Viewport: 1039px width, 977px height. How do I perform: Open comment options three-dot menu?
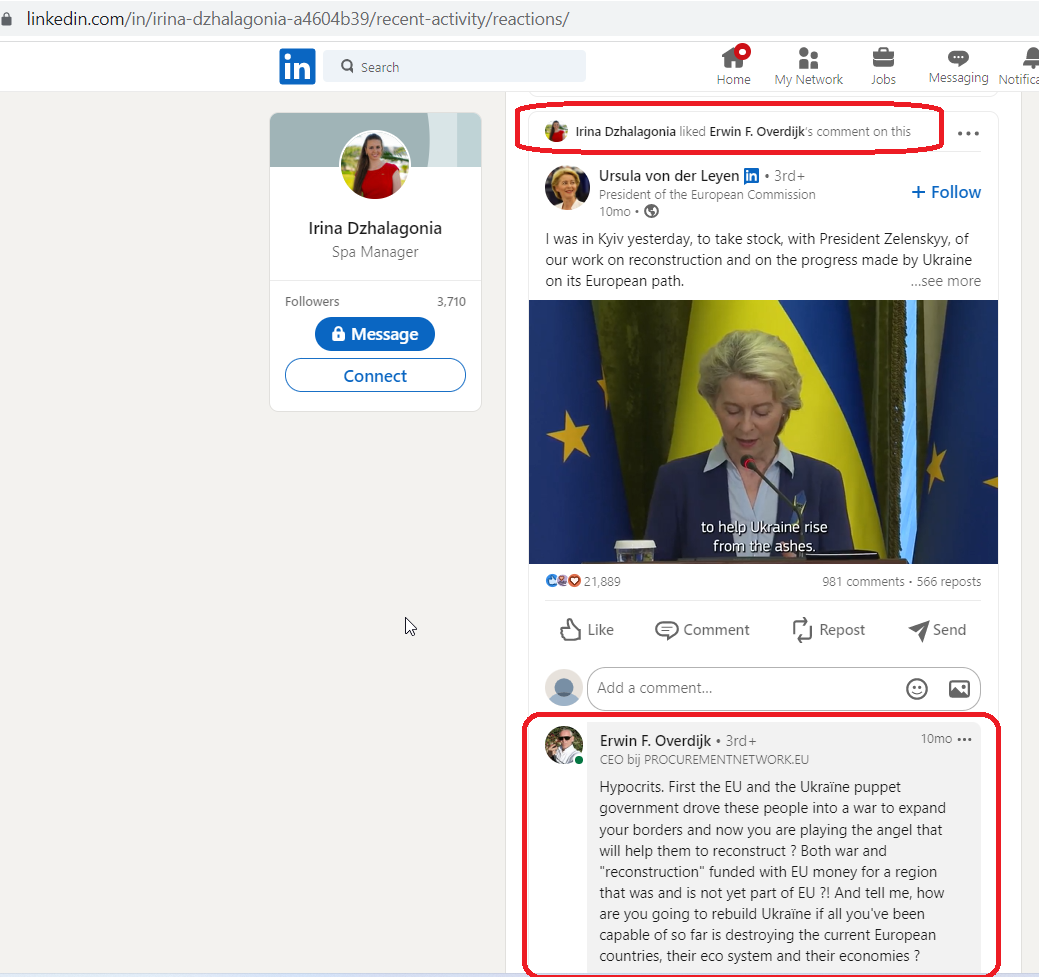[x=965, y=739]
